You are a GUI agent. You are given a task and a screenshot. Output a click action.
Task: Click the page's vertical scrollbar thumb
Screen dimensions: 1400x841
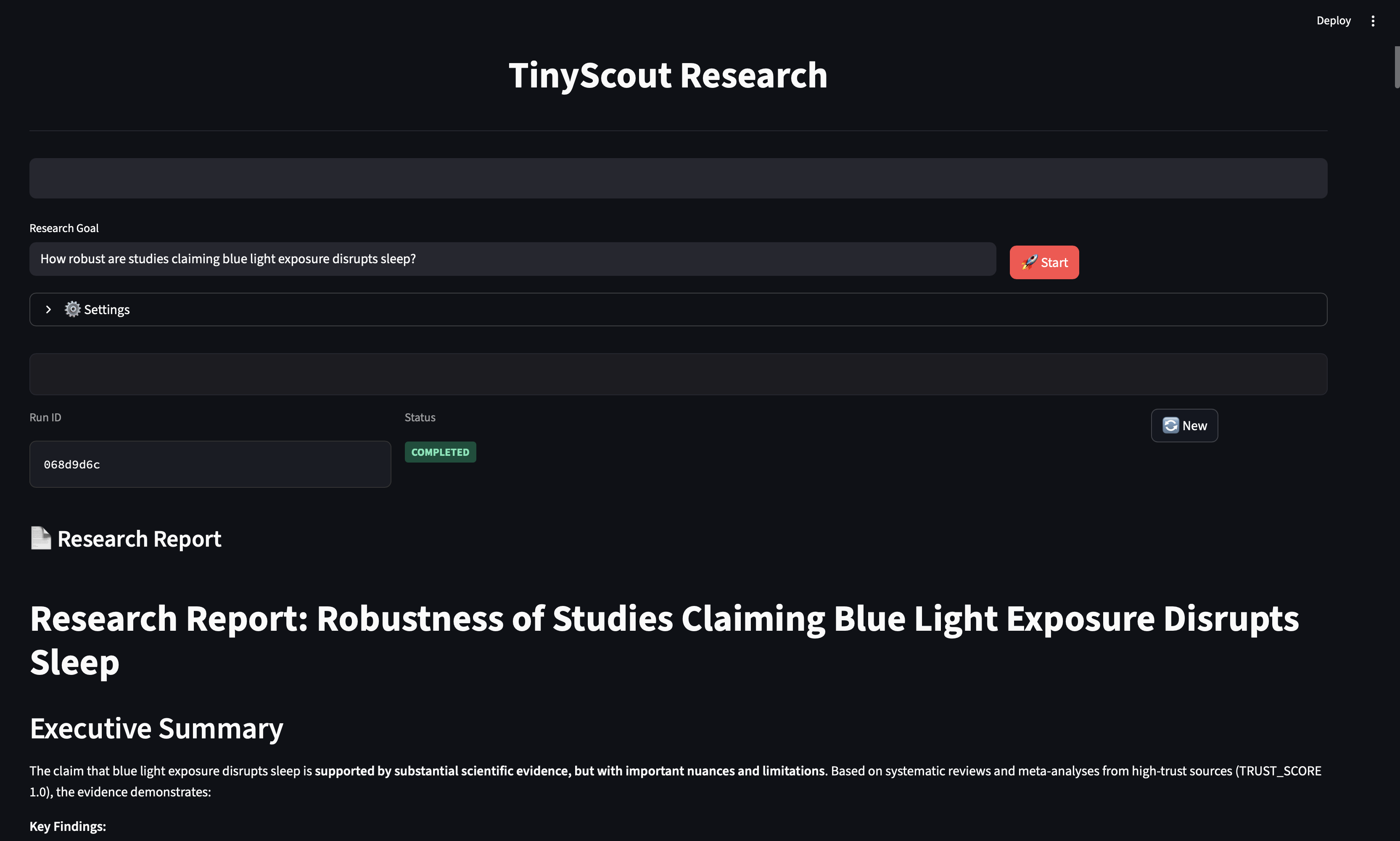(1397, 67)
